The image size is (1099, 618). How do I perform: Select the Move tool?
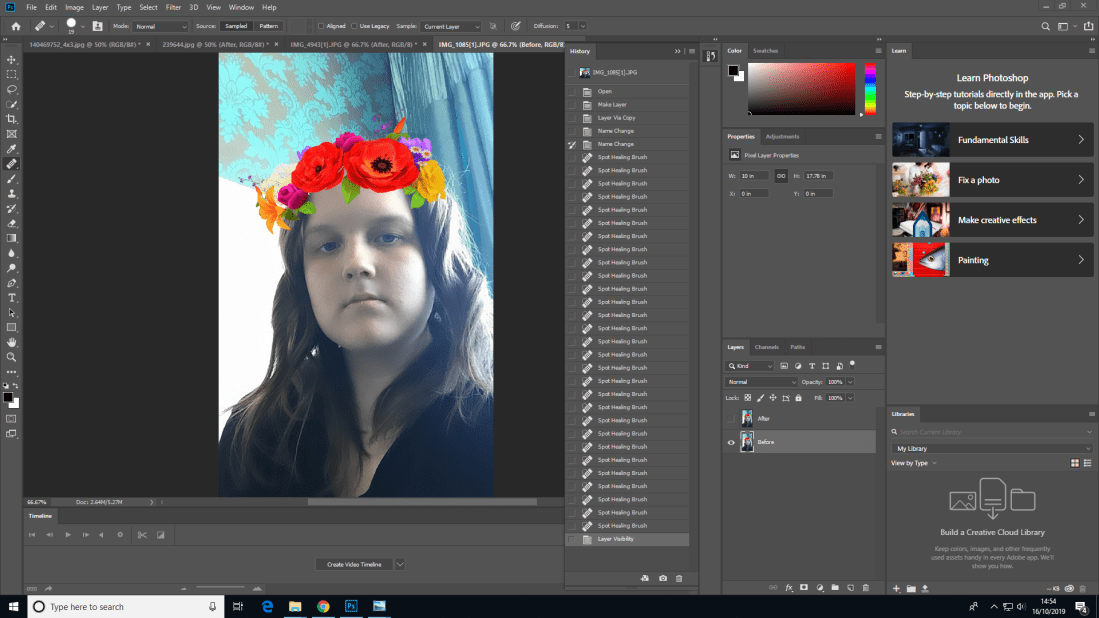tap(12, 59)
